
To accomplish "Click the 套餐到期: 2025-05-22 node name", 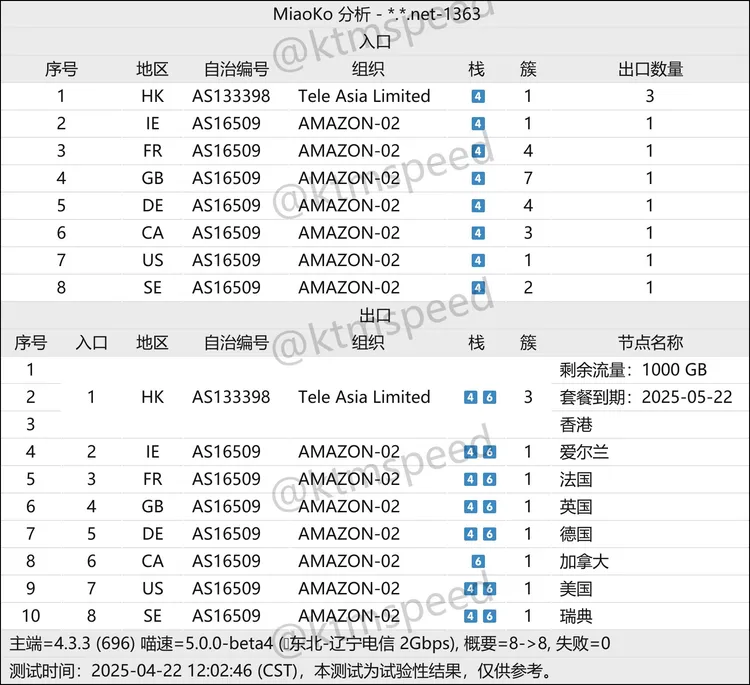I will pos(646,397).
